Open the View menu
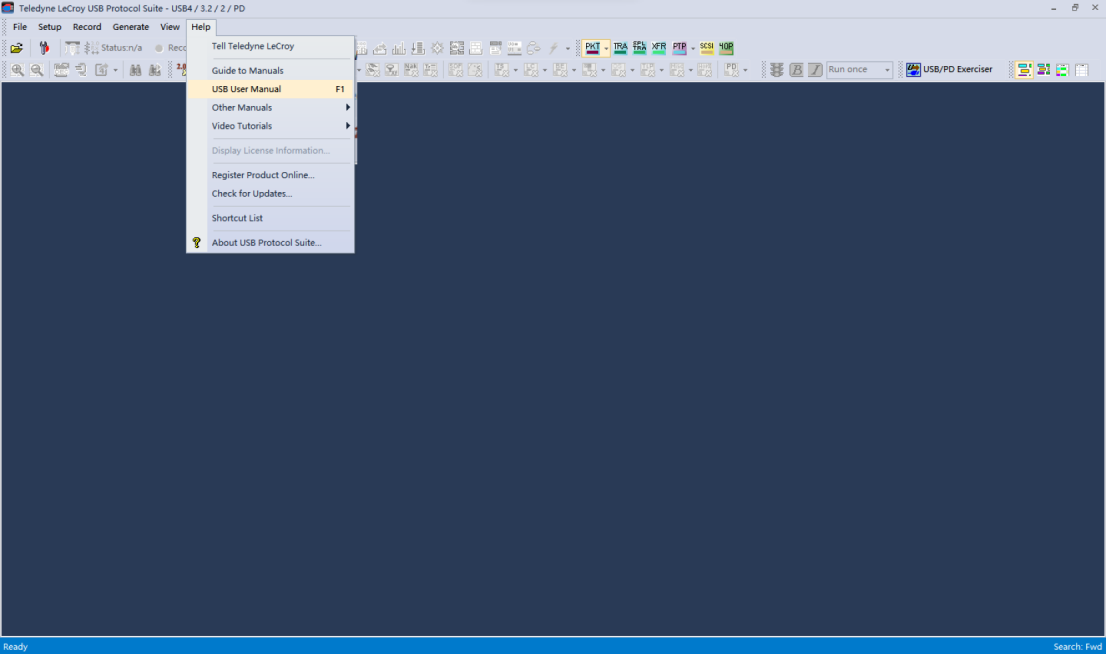The height and width of the screenshot is (654, 1106). 169,27
